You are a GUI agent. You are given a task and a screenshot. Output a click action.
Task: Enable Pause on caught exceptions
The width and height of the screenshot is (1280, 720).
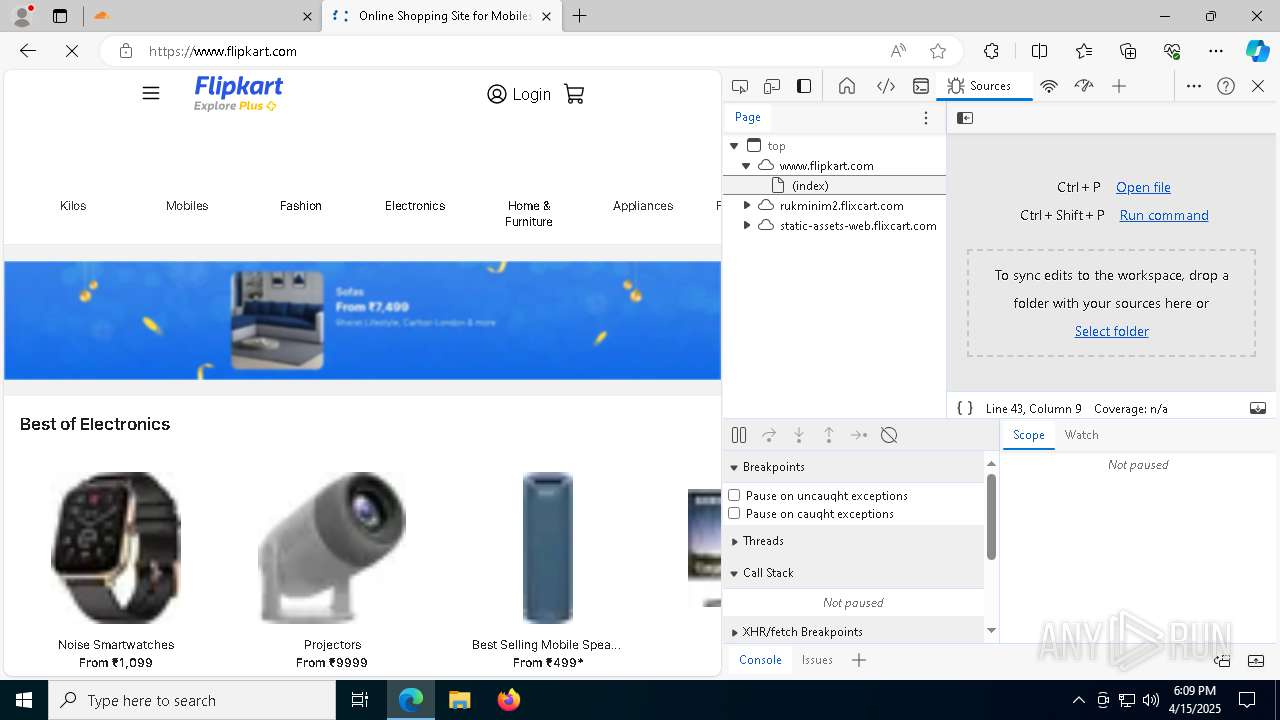click(734, 513)
